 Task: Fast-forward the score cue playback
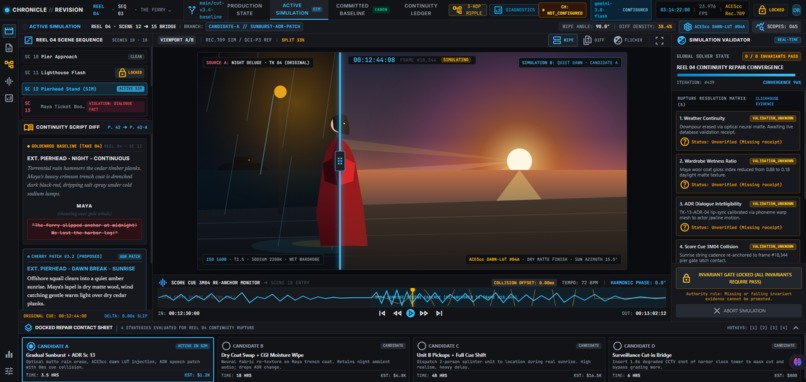pos(424,313)
